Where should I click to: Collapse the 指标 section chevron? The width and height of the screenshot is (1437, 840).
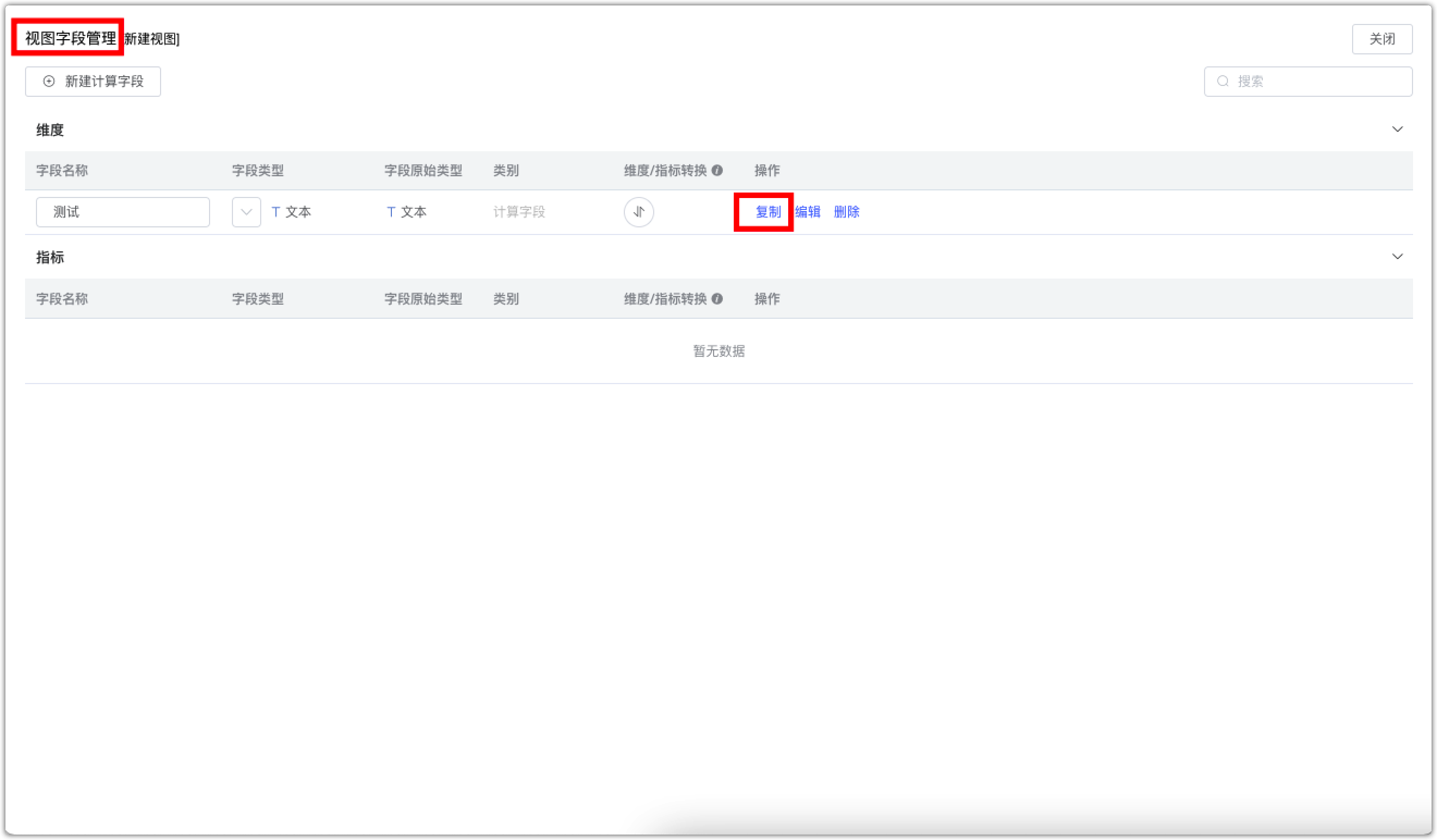[x=1397, y=256]
